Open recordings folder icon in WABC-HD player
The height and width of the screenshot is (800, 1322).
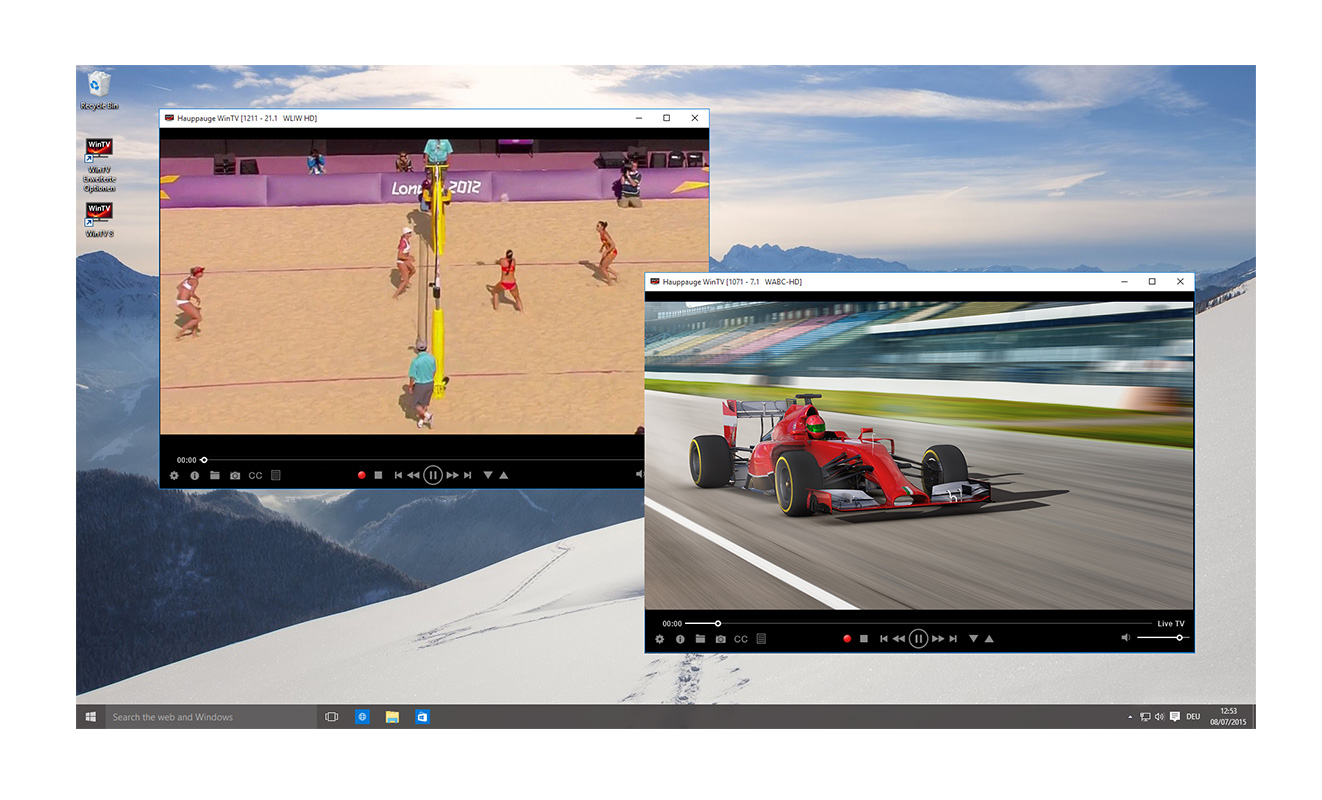pos(700,639)
